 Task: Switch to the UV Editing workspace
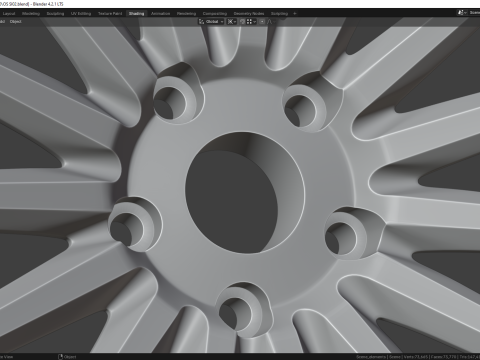tap(81, 14)
